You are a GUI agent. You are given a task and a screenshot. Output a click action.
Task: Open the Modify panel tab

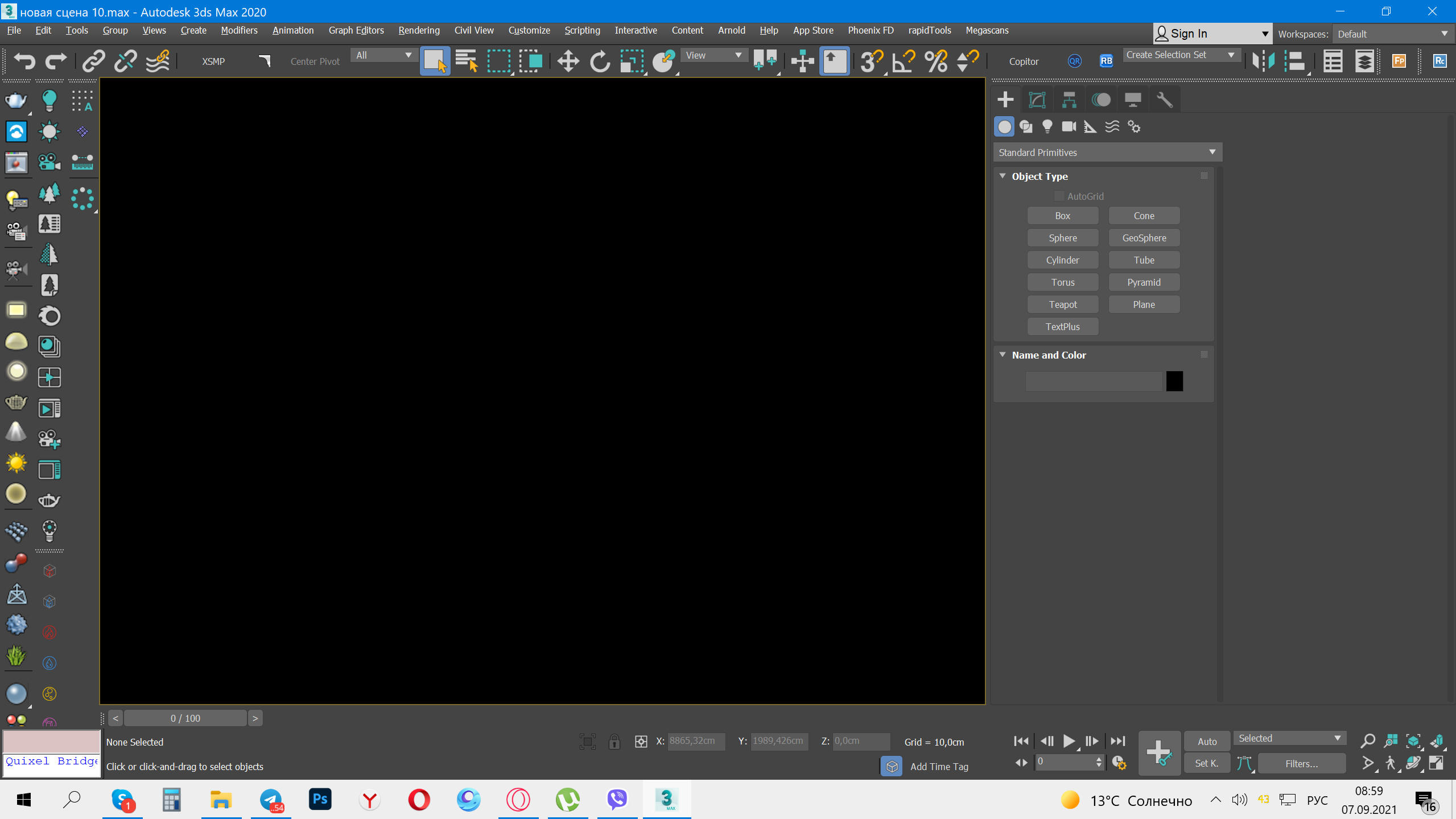pos(1037,100)
